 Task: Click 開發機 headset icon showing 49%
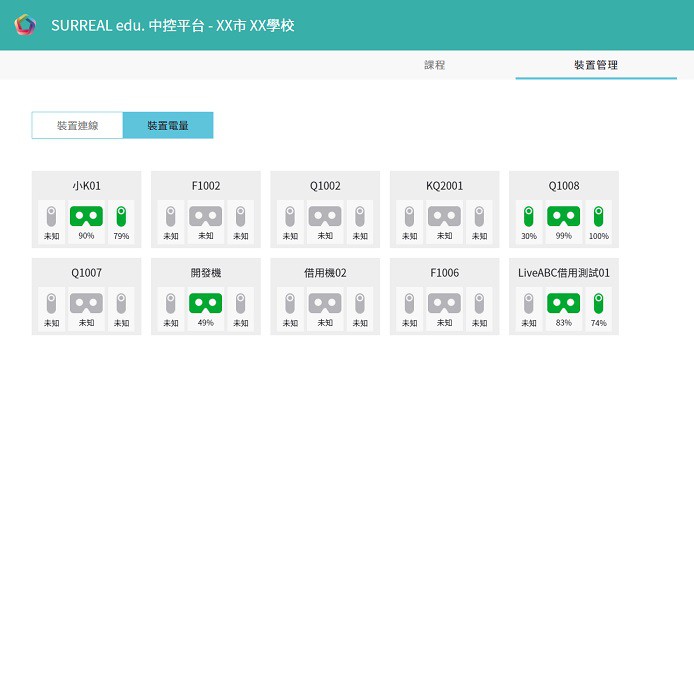[205, 303]
